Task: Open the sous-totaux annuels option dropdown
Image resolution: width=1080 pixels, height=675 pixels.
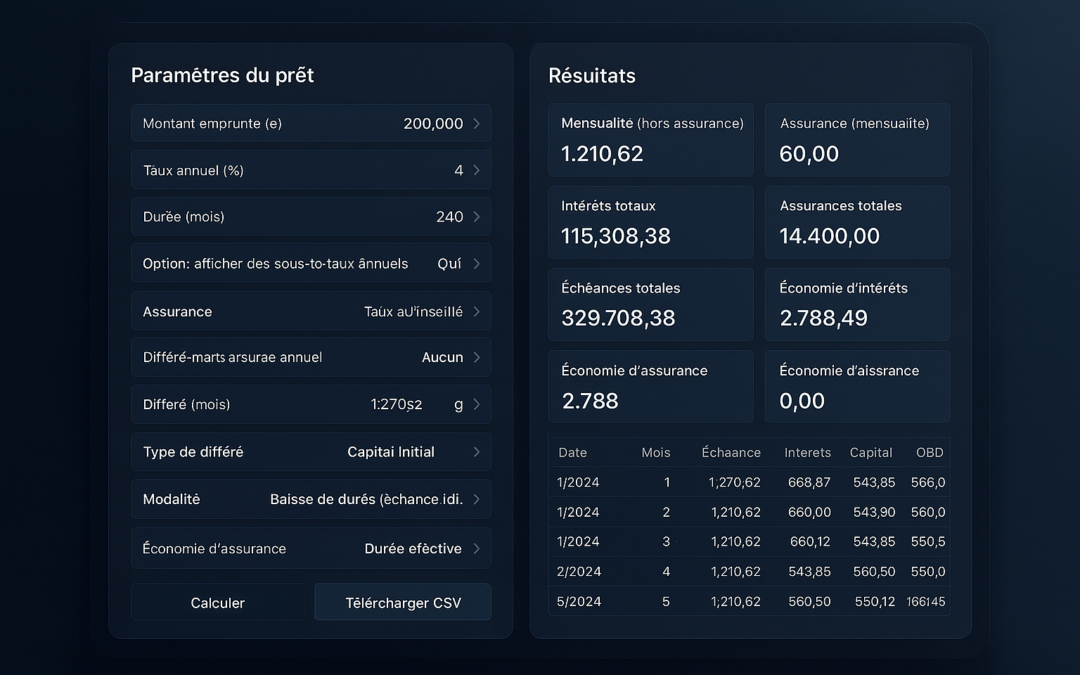Action: 310,263
